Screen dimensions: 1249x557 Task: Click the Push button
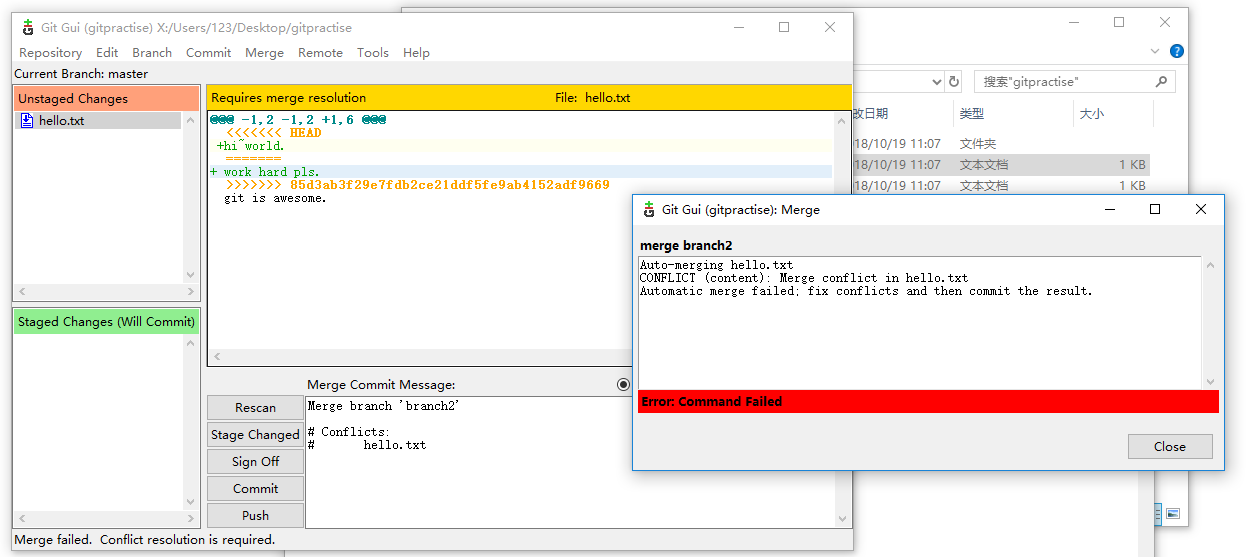point(255,515)
